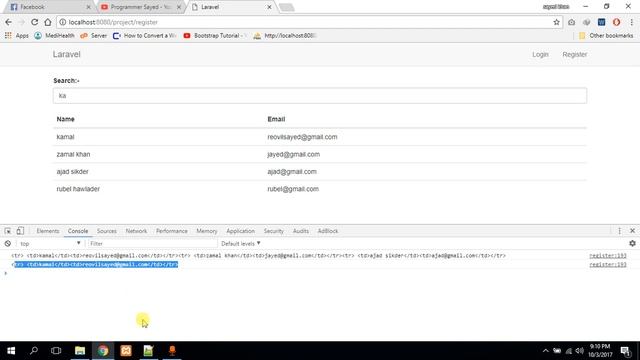
Task: Click the 'ajad@gmail.com' email cell
Action: click(292, 171)
